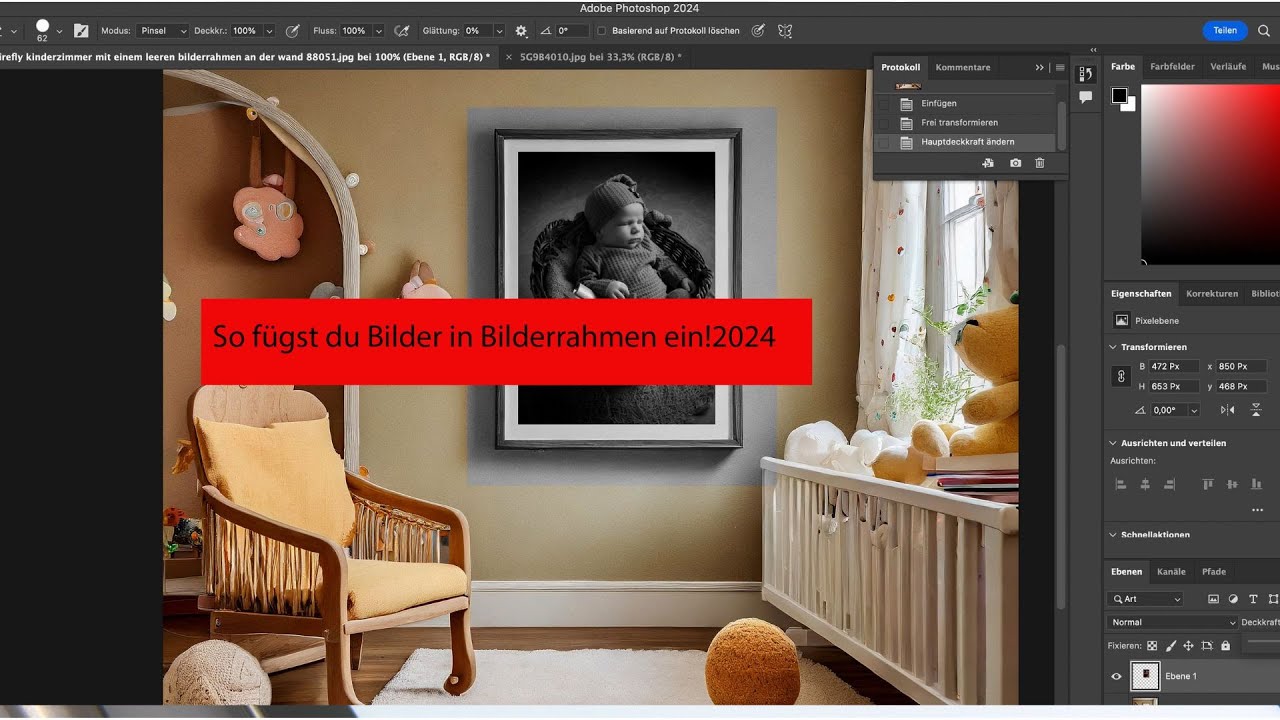
Task: Align horizontal centers icon
Action: [x=1145, y=484]
